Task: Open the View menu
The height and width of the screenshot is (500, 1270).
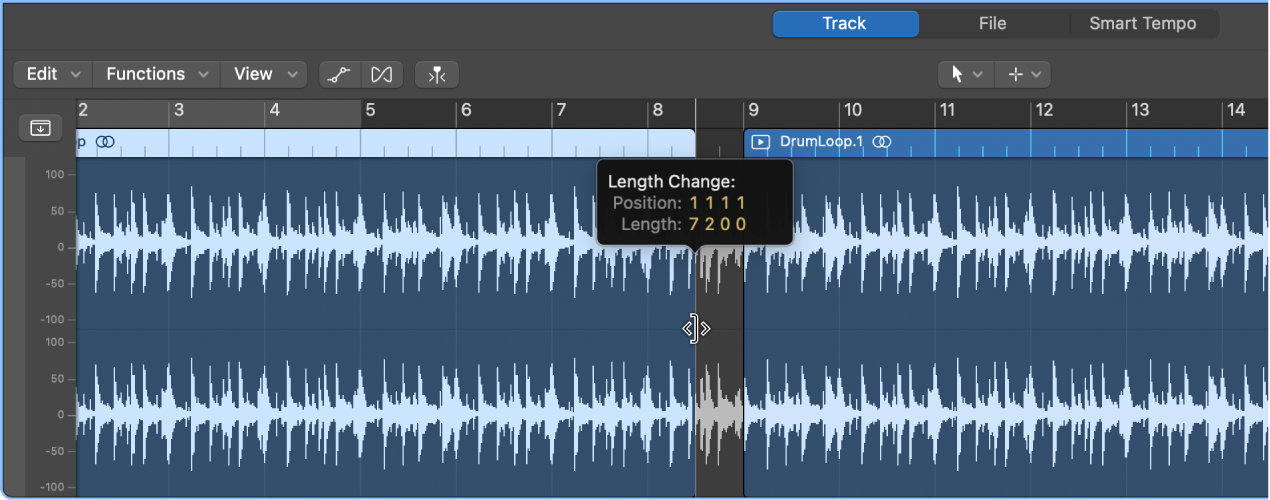Action: tap(264, 74)
